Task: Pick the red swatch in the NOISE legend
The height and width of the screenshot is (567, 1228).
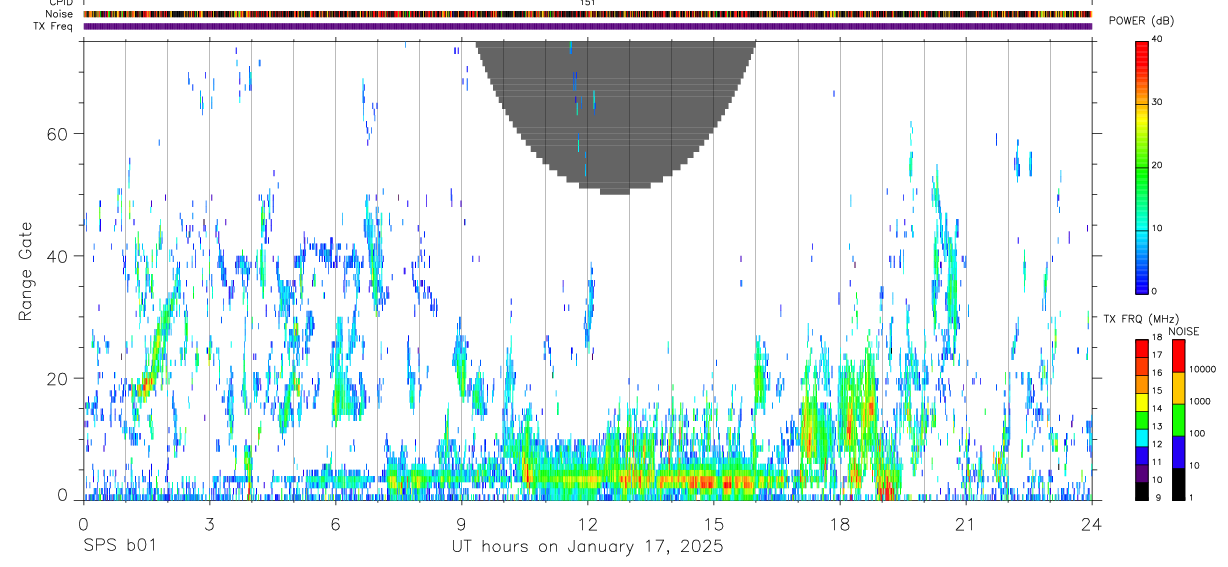Action: 1179,356
